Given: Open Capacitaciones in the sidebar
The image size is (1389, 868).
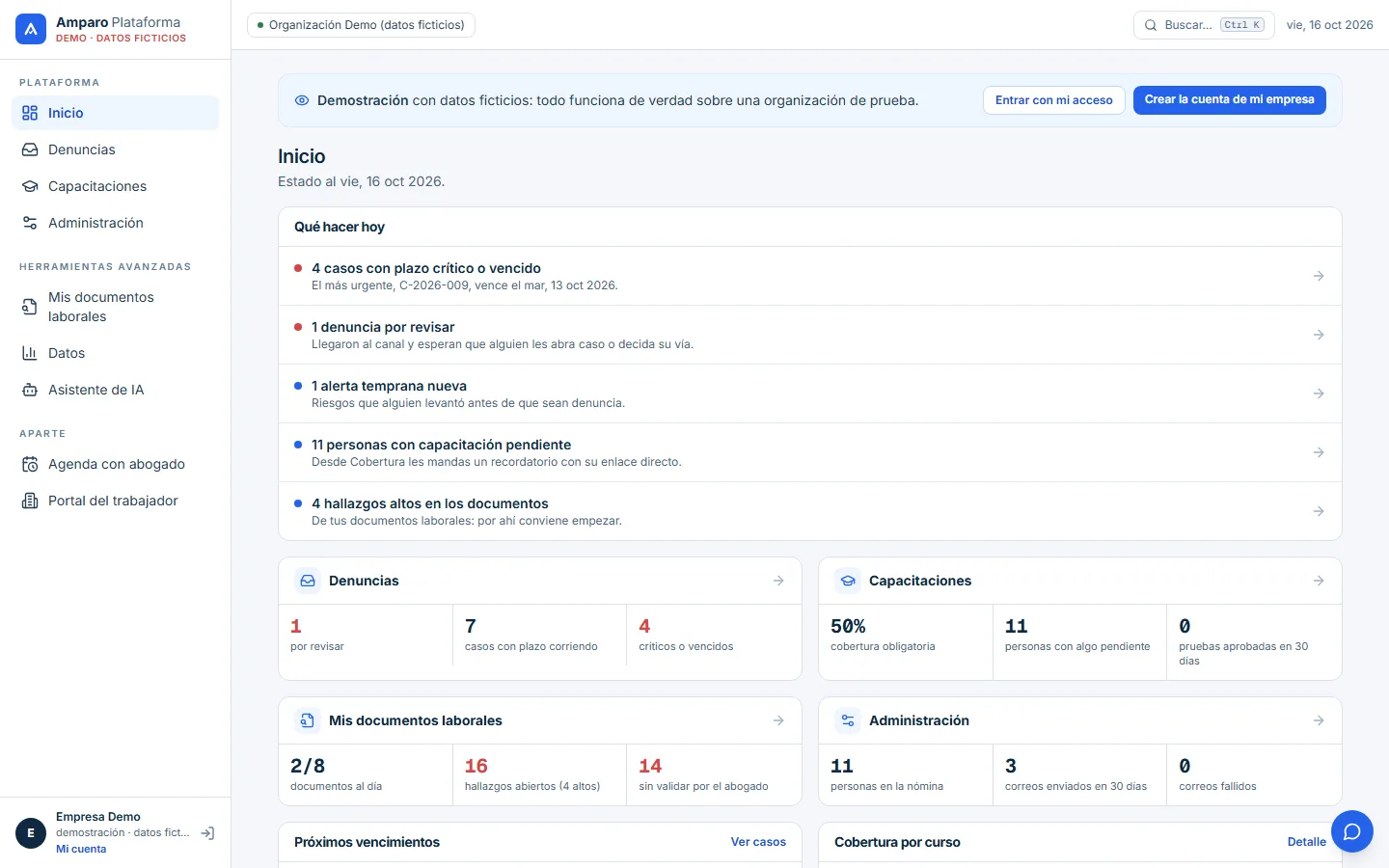Looking at the screenshot, I should [x=115, y=186].
